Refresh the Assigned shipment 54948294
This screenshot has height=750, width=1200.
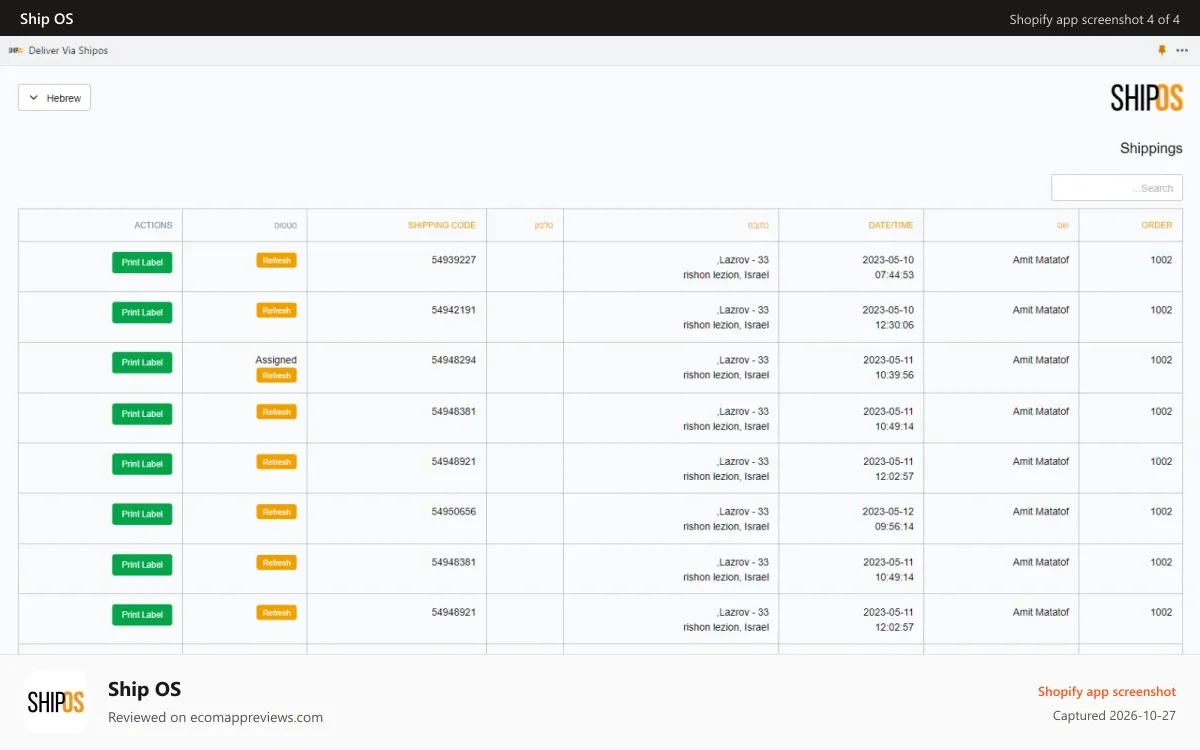[x=276, y=376]
